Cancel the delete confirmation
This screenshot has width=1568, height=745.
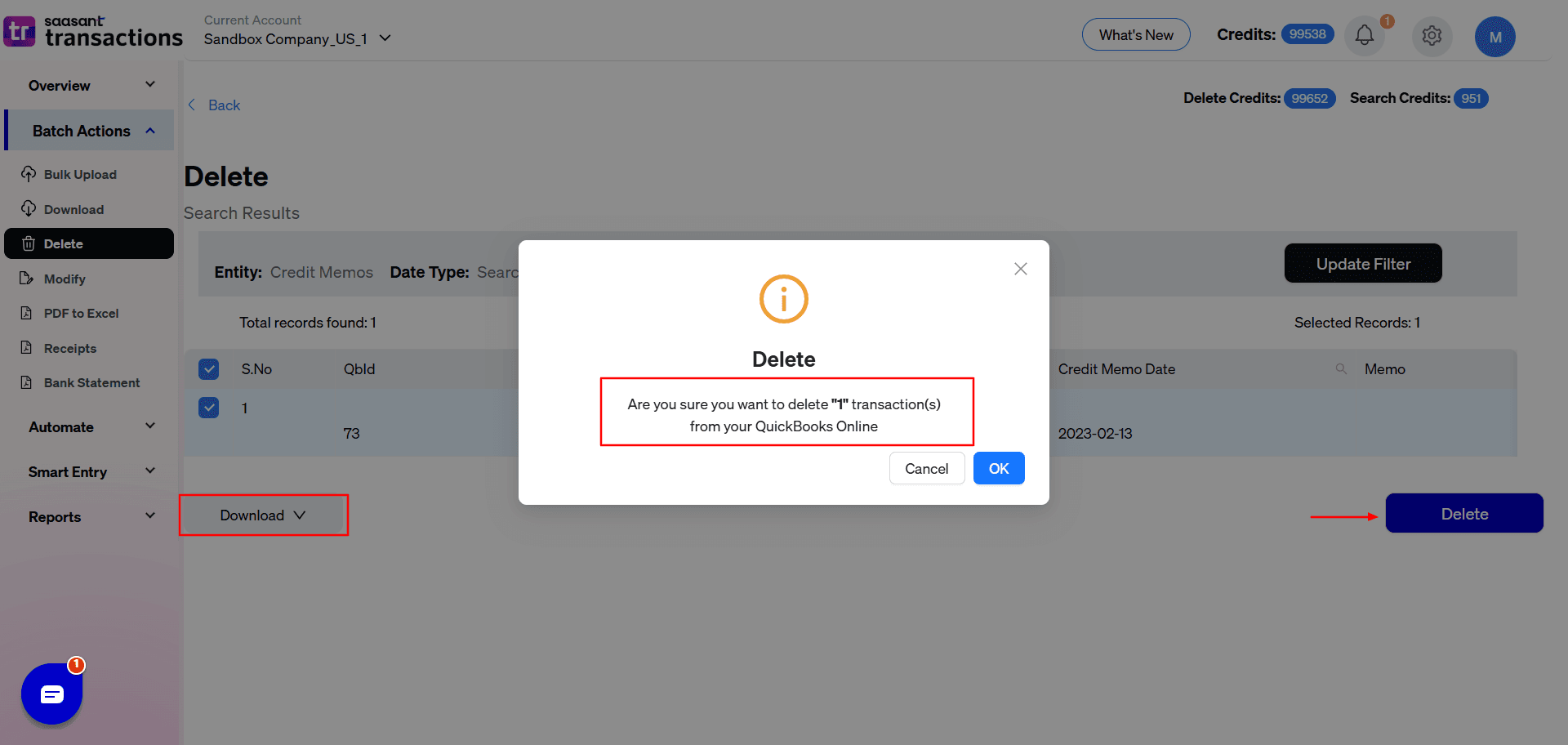[x=927, y=468]
